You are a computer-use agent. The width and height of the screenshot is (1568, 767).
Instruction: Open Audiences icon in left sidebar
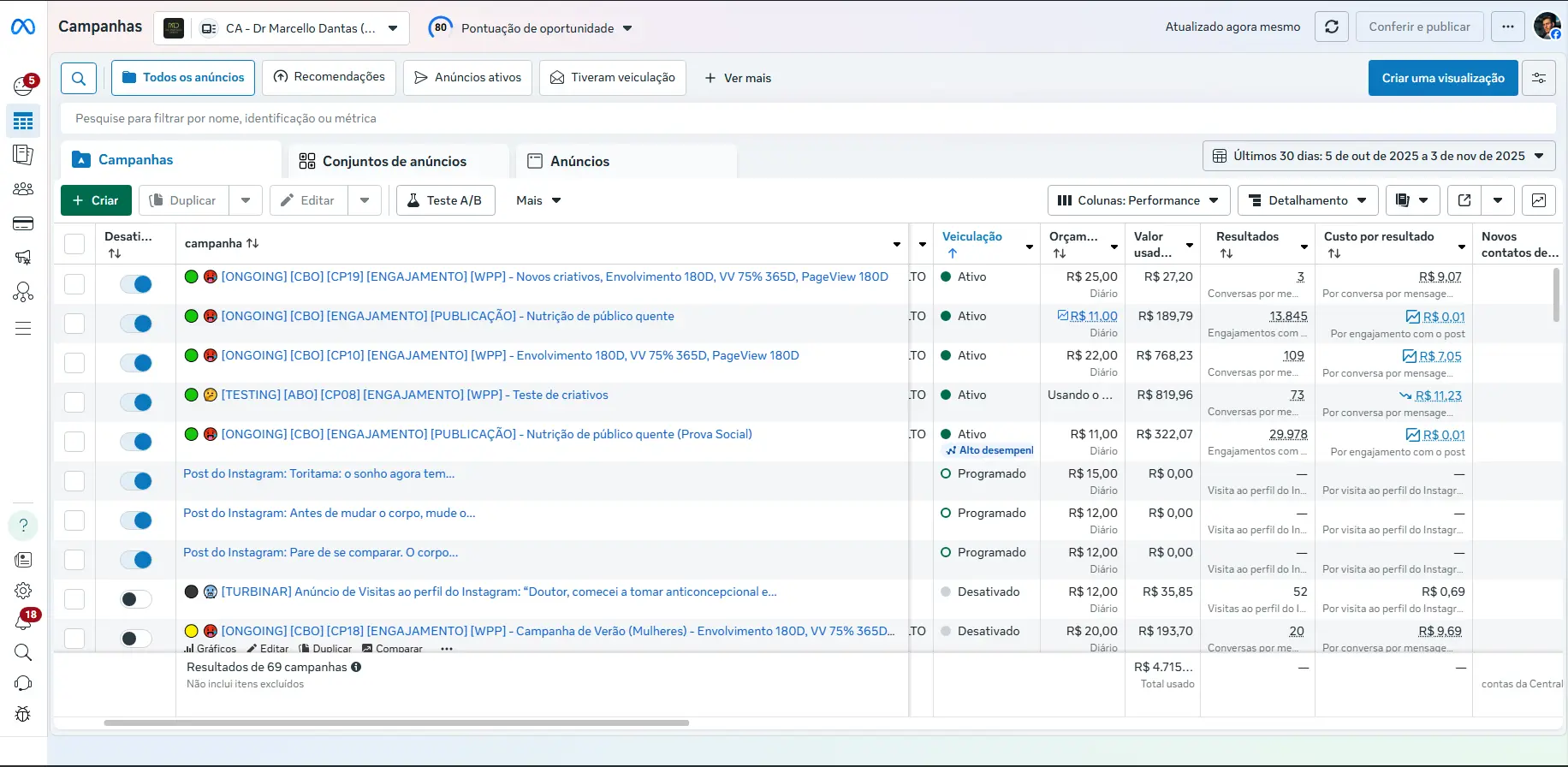coord(23,189)
